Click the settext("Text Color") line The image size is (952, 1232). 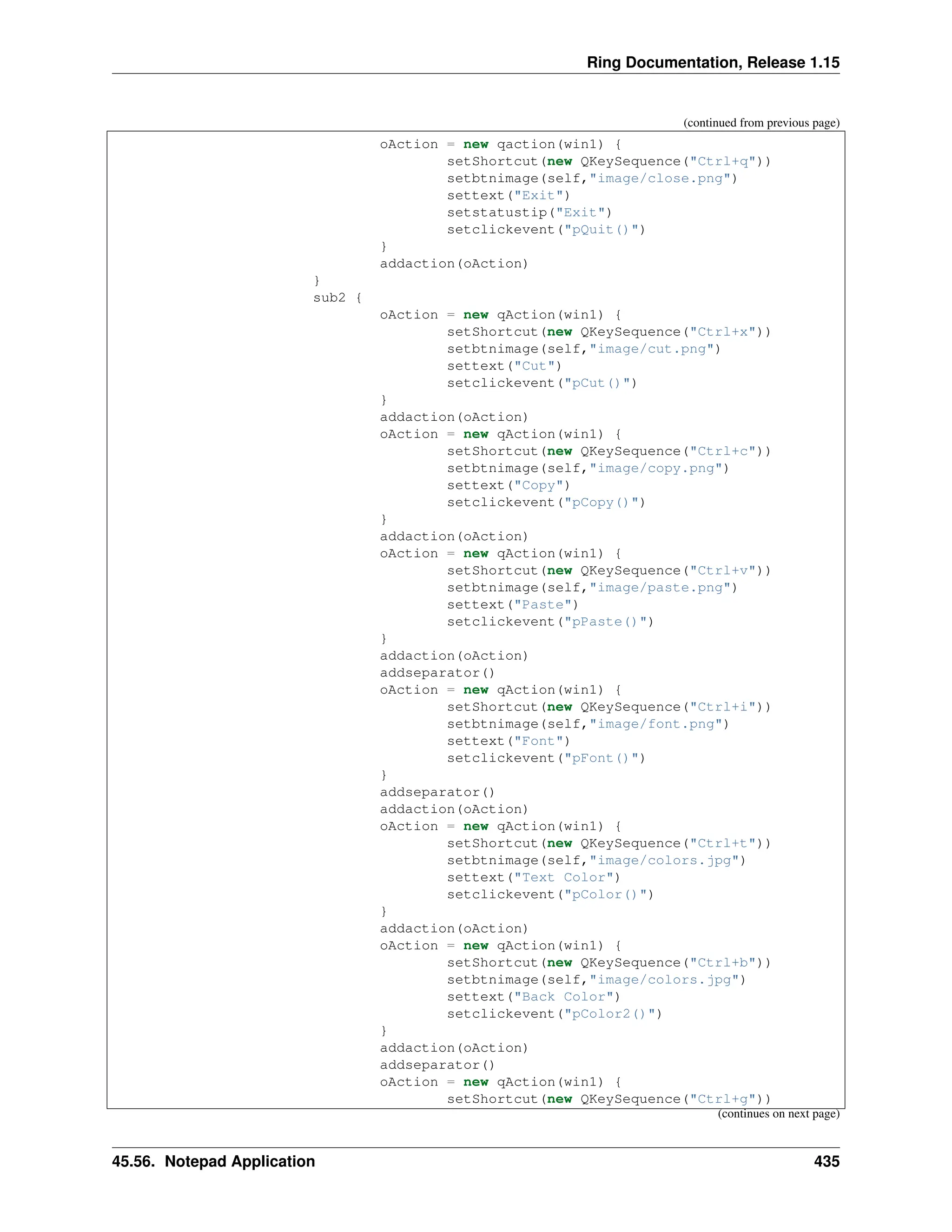(533, 878)
